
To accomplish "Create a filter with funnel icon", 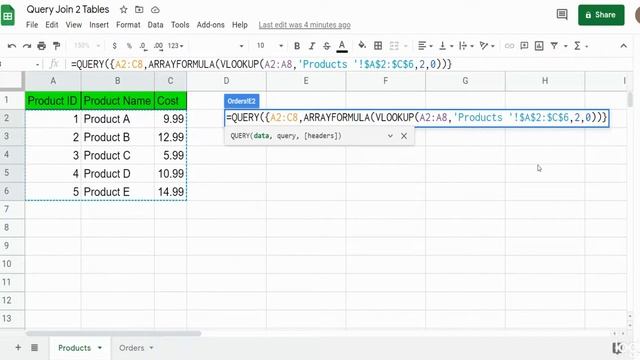I will click(554, 46).
